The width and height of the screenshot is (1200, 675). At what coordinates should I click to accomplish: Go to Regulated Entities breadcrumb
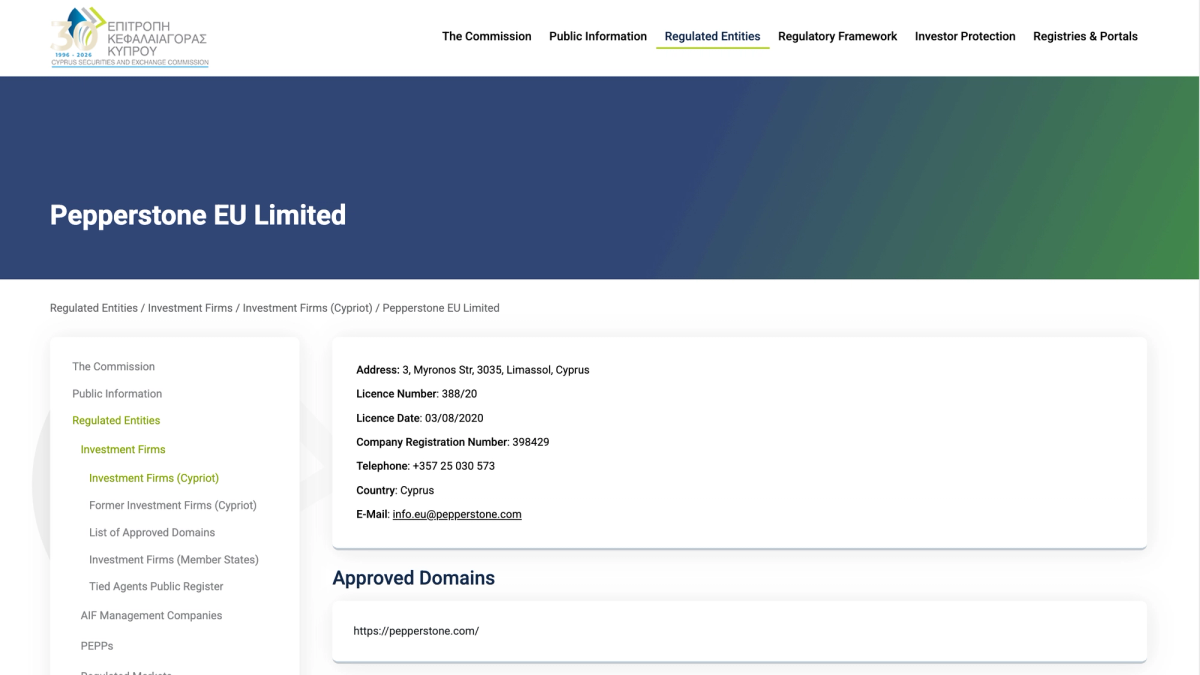click(x=94, y=308)
